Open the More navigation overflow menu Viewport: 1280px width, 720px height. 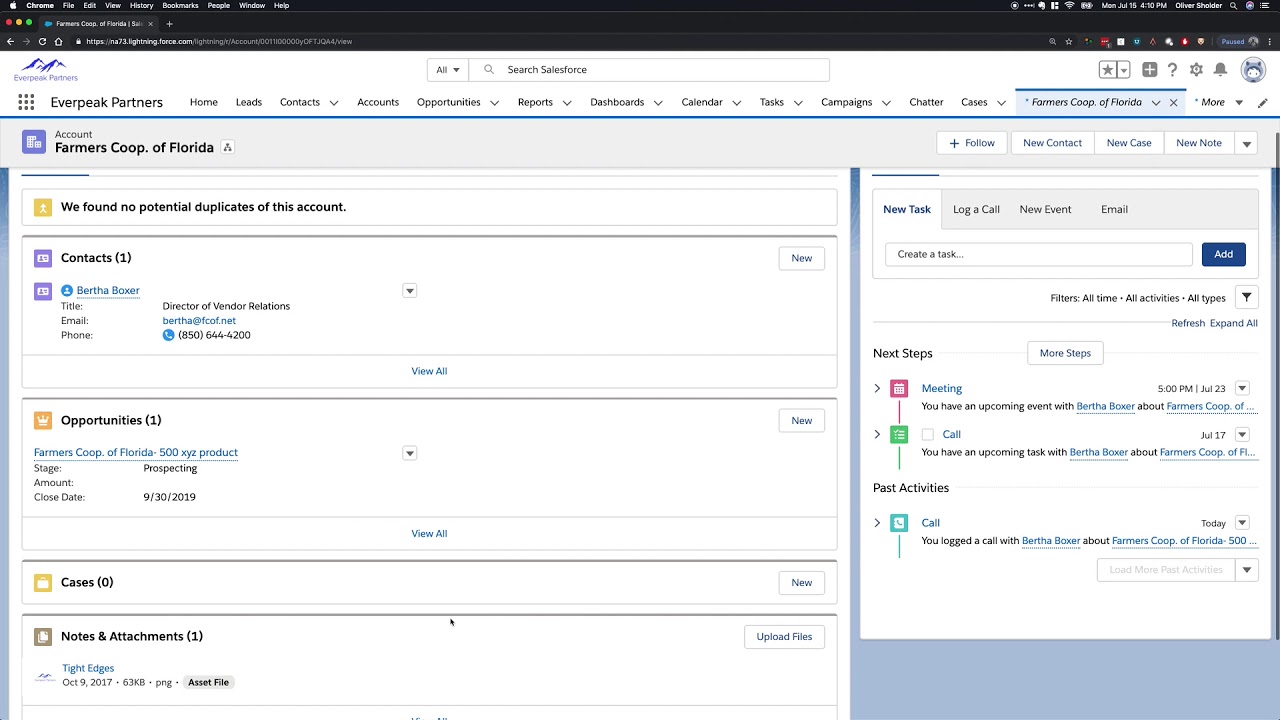pyautogui.click(x=1218, y=102)
